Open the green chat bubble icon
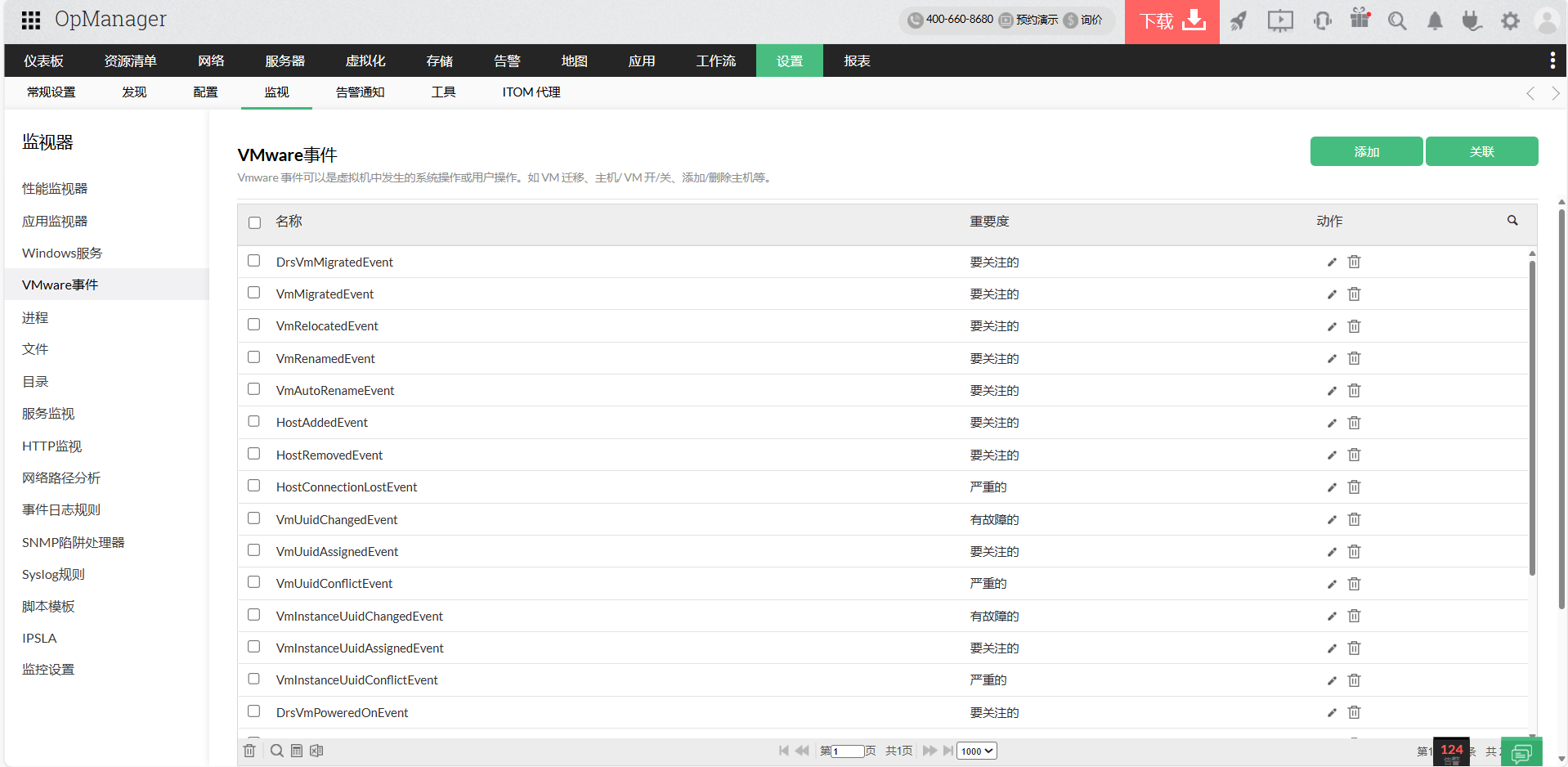Viewport: 1568px width, 767px height. click(x=1521, y=752)
